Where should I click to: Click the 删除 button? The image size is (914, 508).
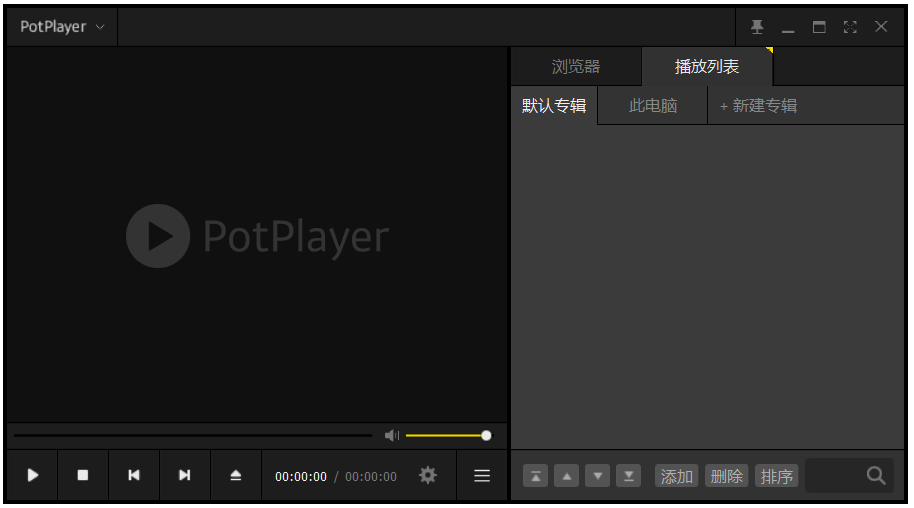pyautogui.click(x=727, y=476)
